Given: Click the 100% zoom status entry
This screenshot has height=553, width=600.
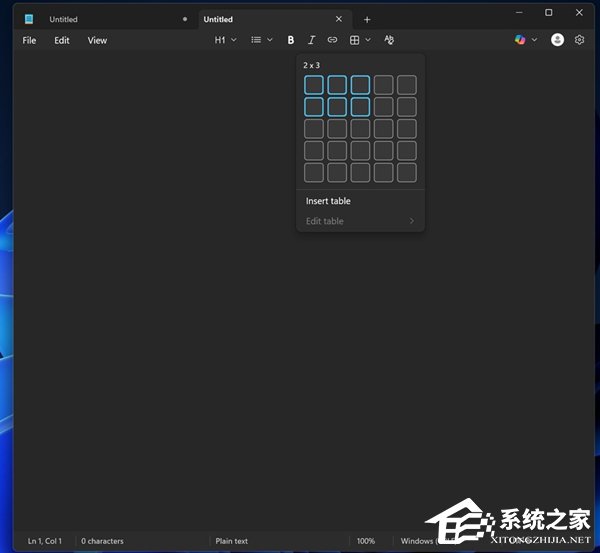Looking at the screenshot, I should [x=365, y=541].
